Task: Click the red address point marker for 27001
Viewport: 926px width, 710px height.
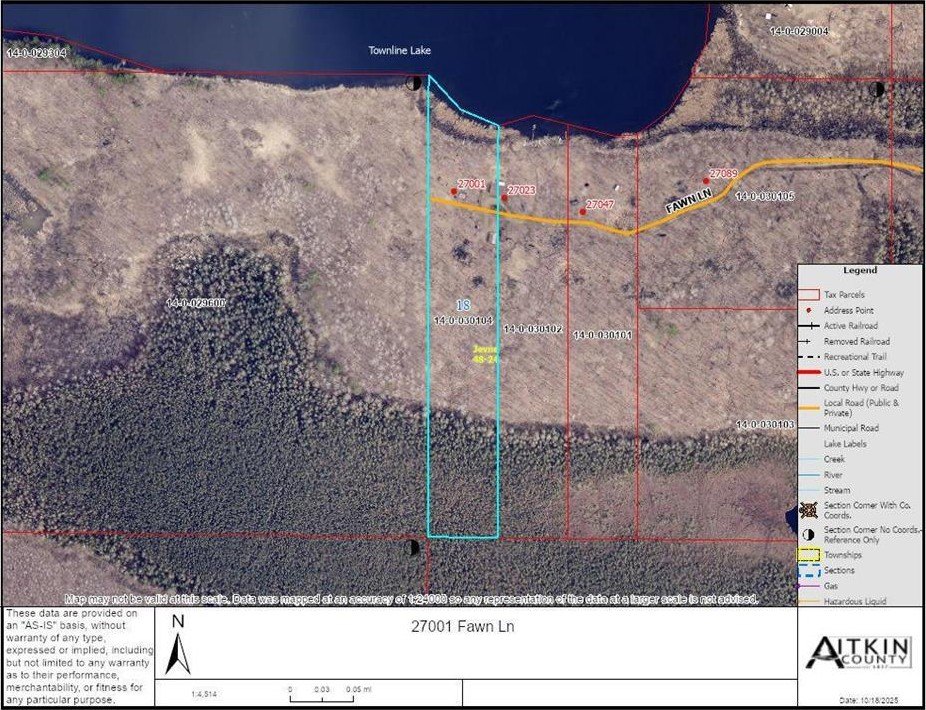Action: pos(453,193)
